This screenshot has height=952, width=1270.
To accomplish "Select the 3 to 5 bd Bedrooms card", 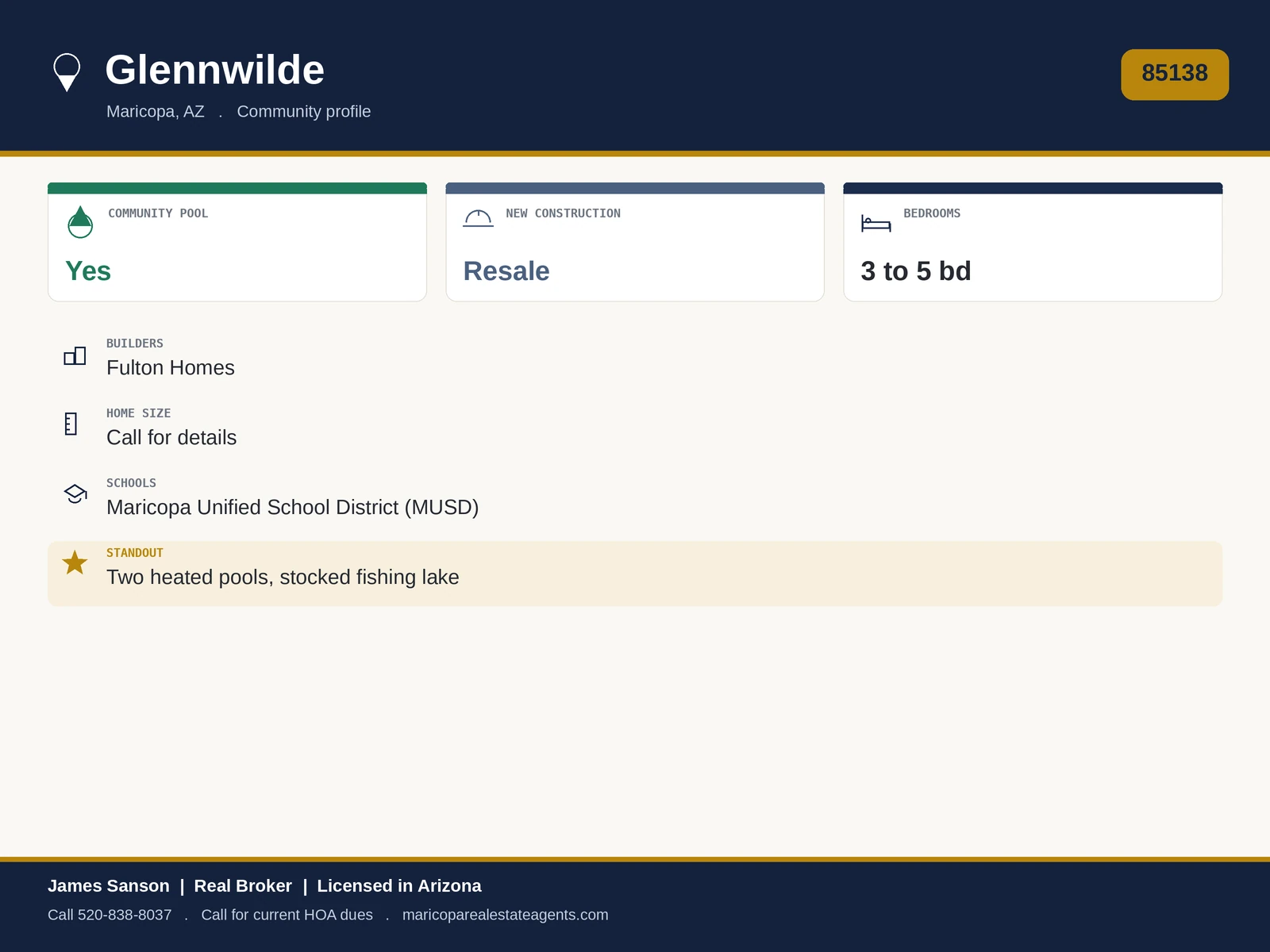I will click(x=1033, y=242).
